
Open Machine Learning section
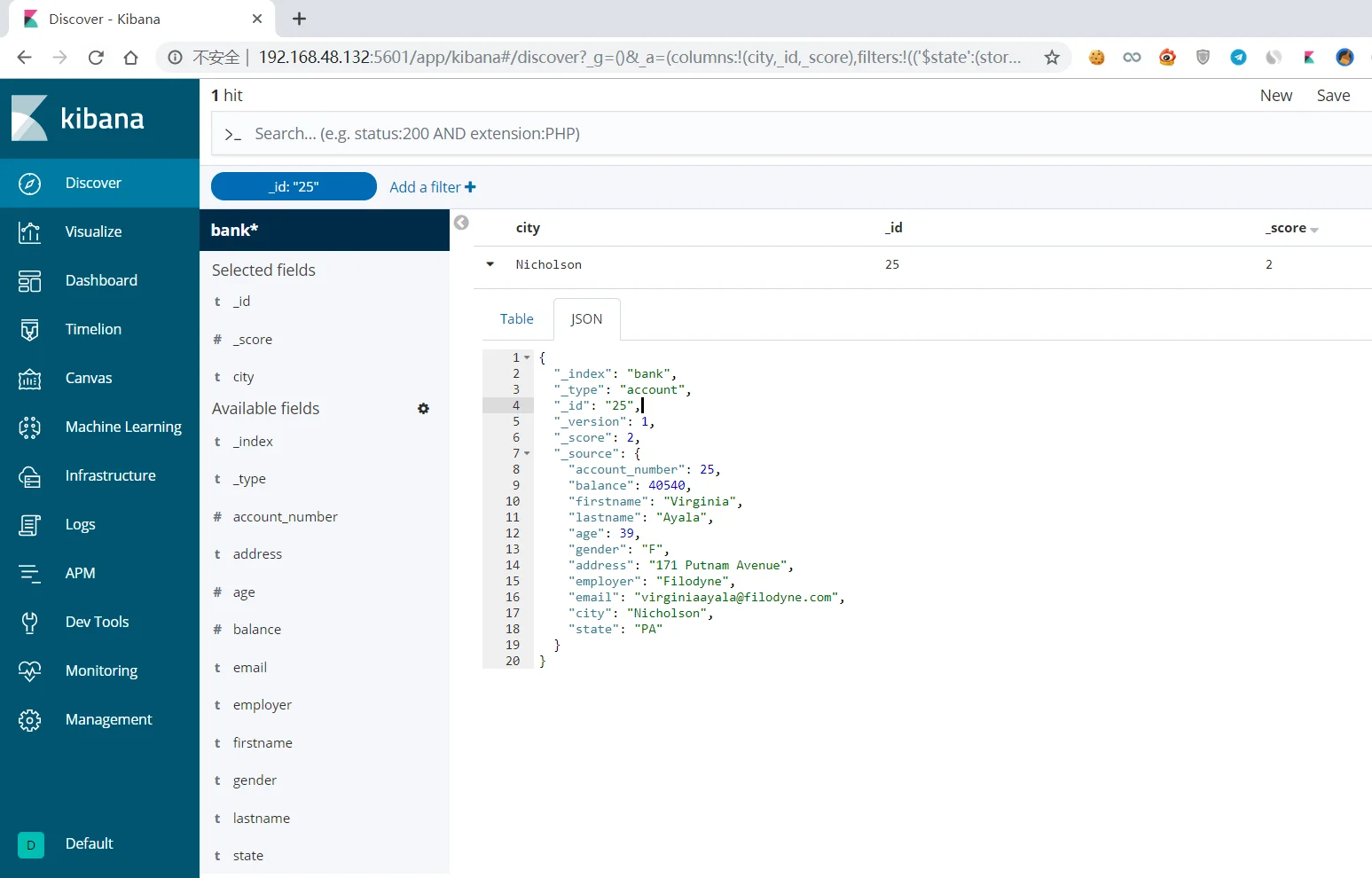[122, 427]
